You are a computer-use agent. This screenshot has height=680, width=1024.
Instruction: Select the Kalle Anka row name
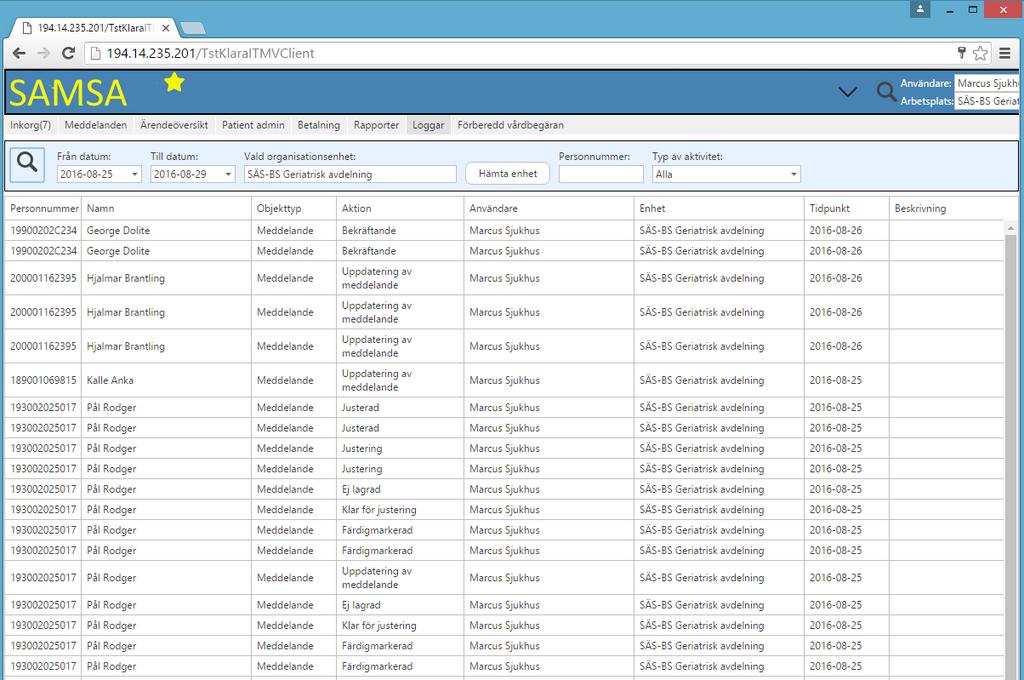click(110, 380)
